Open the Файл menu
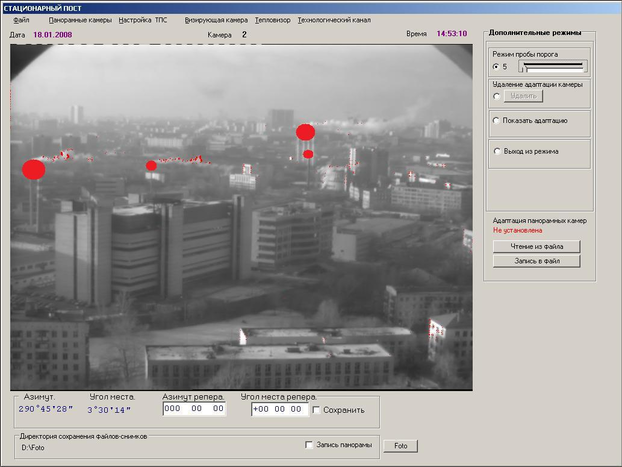This screenshot has height=467, width=622. 21,20
